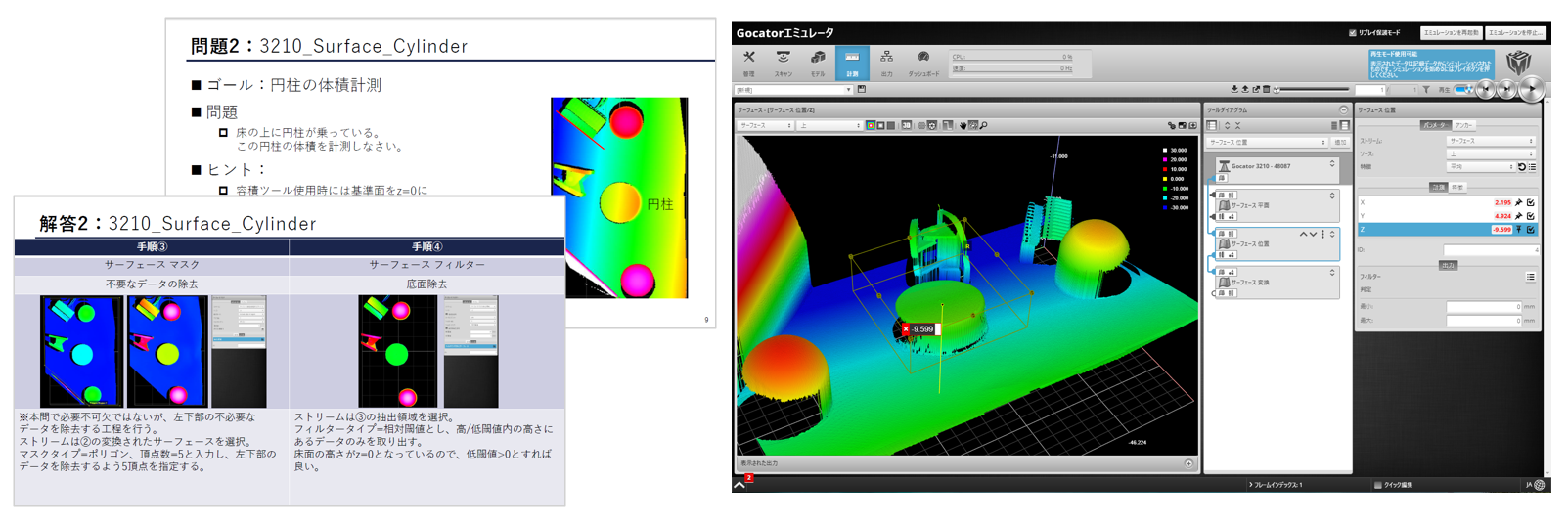
Task: Toggle the クイック編集 checkbox in status bar
Action: point(1377,485)
